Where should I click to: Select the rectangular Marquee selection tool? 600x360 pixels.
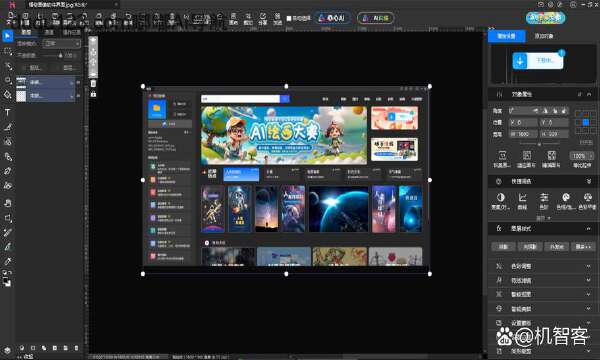(x=7, y=51)
